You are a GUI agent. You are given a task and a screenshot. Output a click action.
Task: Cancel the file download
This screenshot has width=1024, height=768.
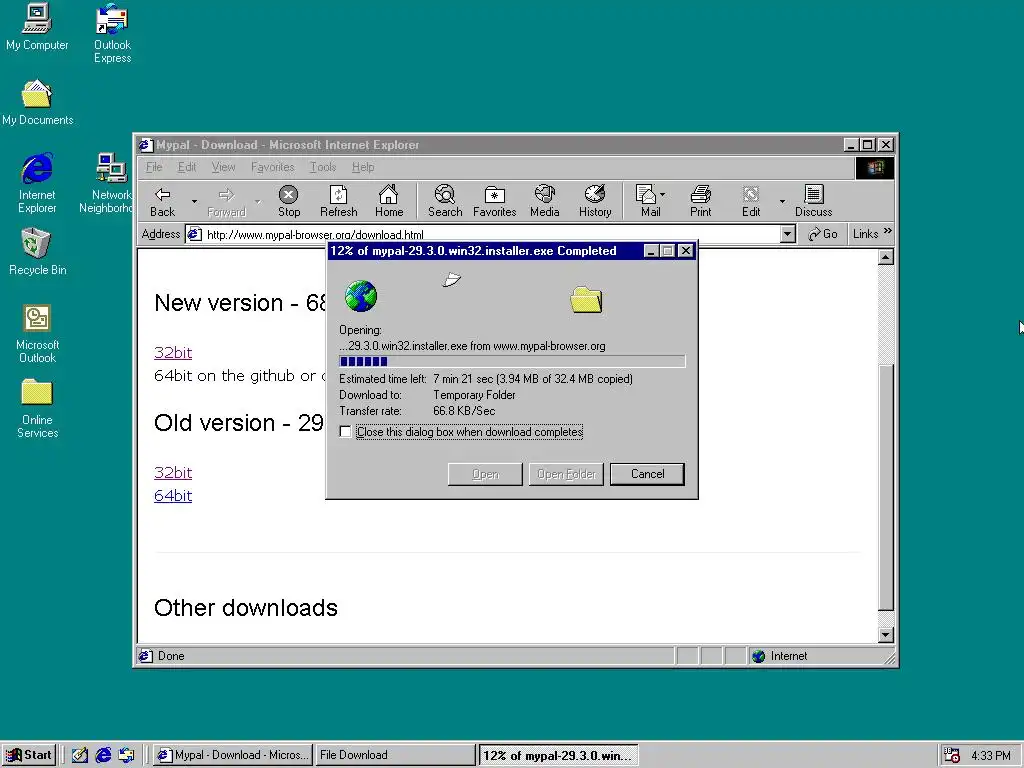647,474
